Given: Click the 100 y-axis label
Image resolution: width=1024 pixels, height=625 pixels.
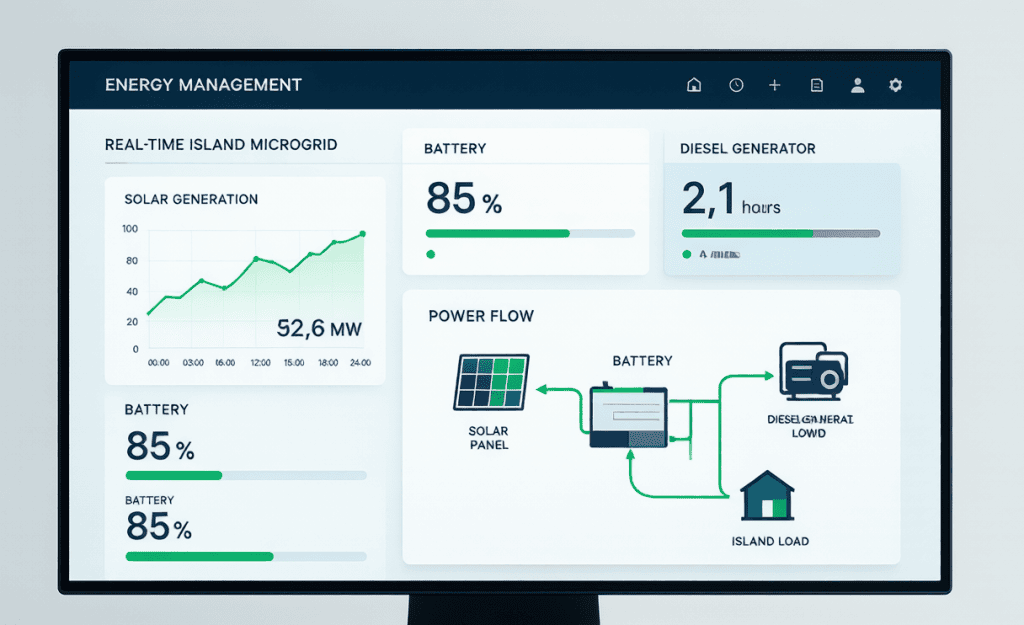Looking at the screenshot, I should tap(130, 229).
